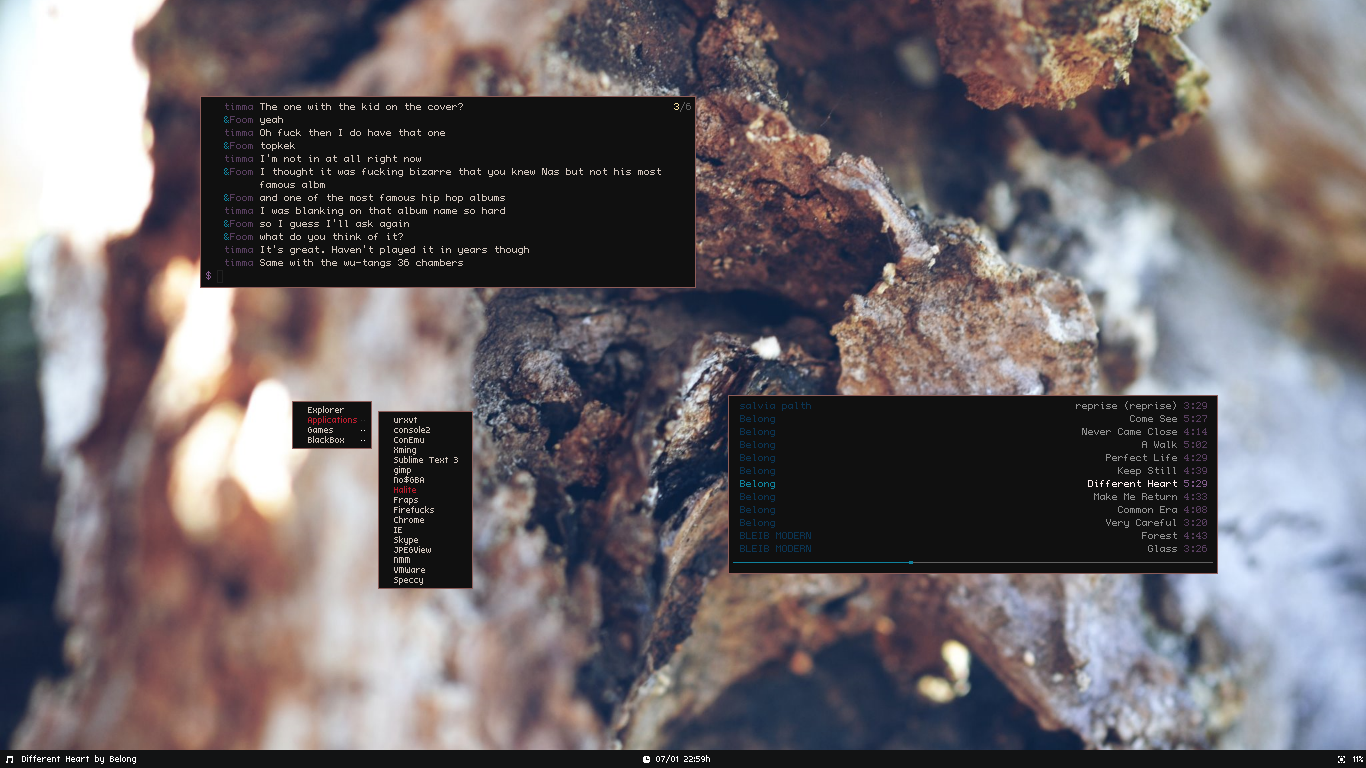Click the '3/6' counter in the chat terminal
Screen dimensions: 1366x768
point(682,106)
